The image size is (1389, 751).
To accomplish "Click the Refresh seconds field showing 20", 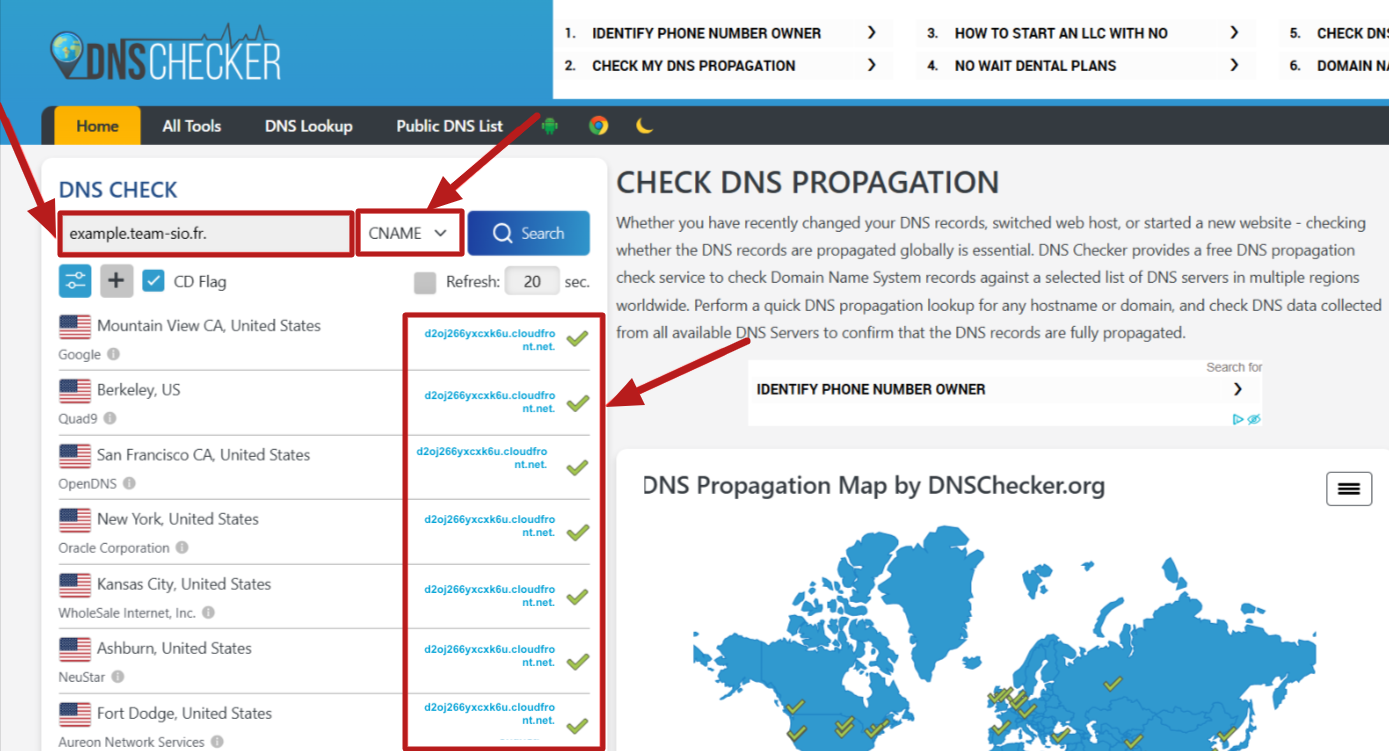I will (532, 282).
